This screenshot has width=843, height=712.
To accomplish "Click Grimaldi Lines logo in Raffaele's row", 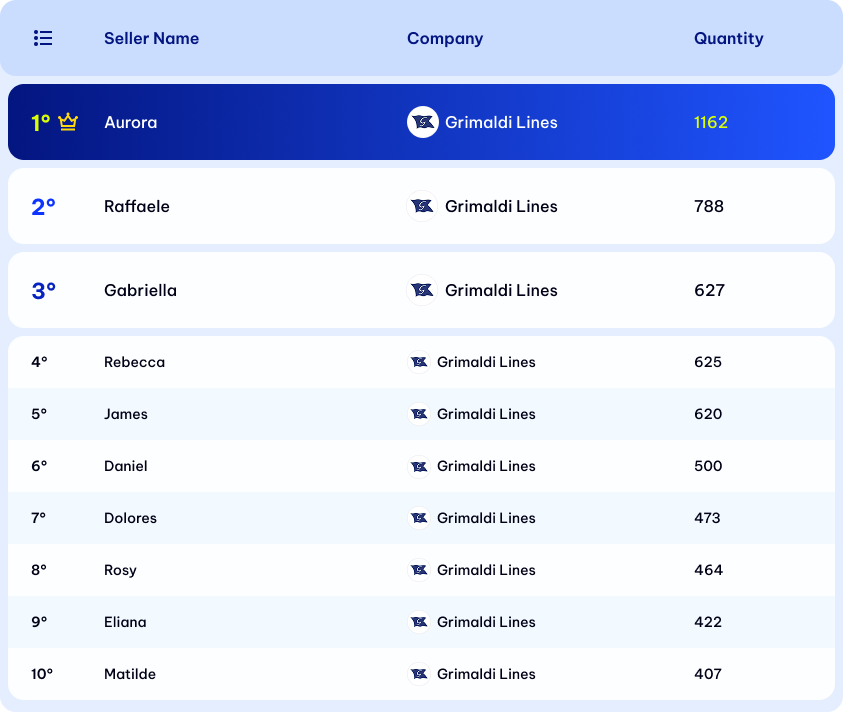I will tap(423, 206).
